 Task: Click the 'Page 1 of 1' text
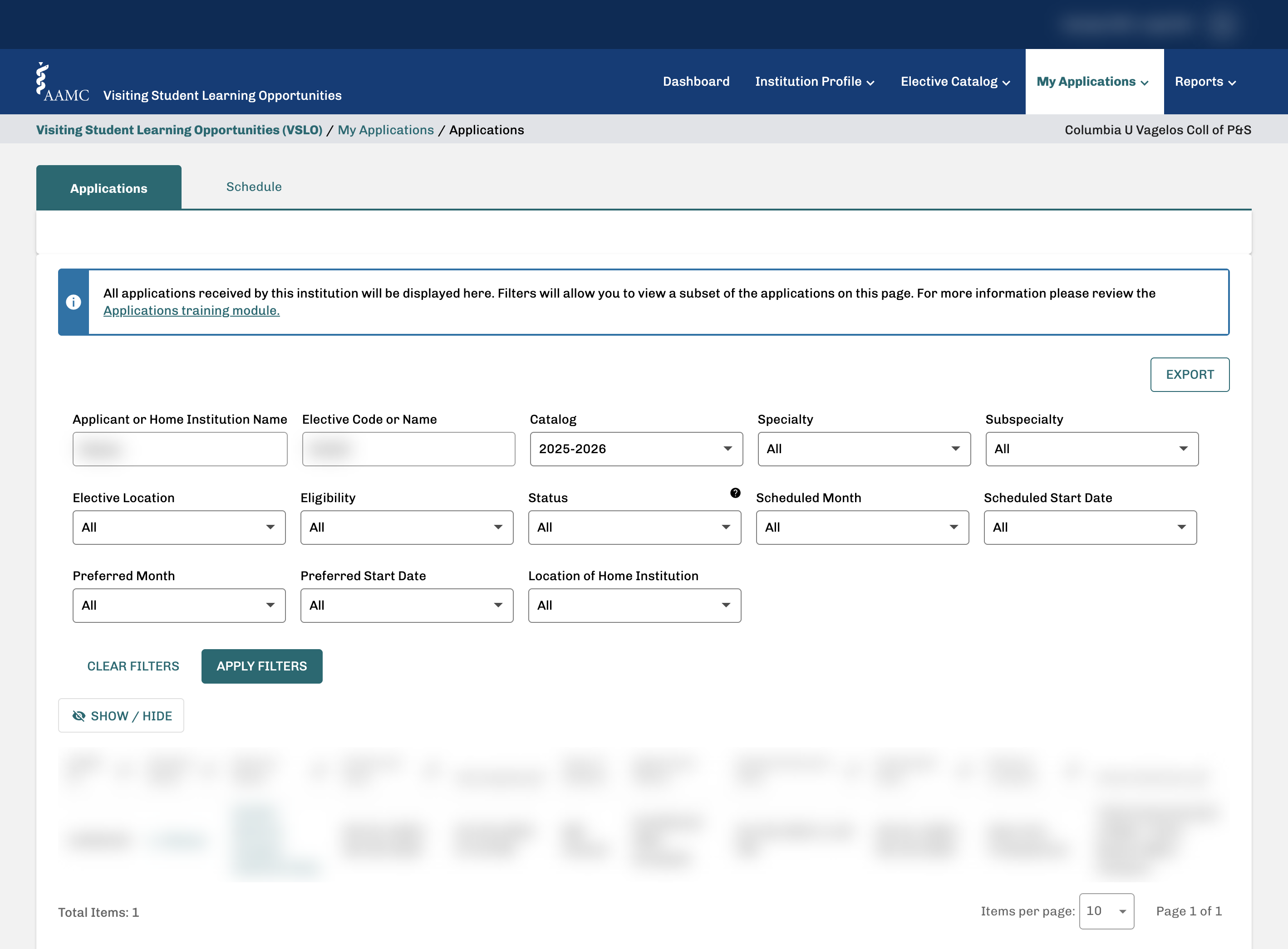click(x=1189, y=911)
